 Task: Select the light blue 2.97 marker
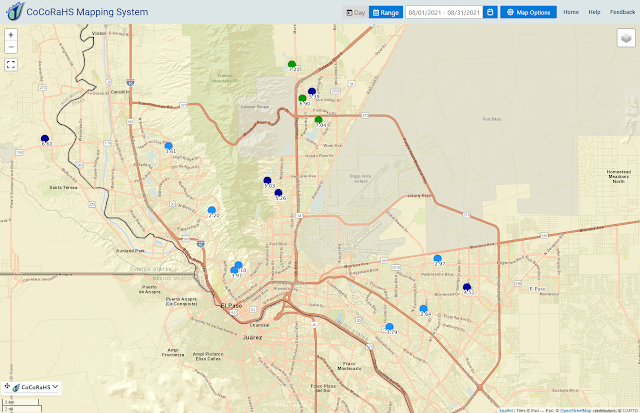(x=438, y=258)
